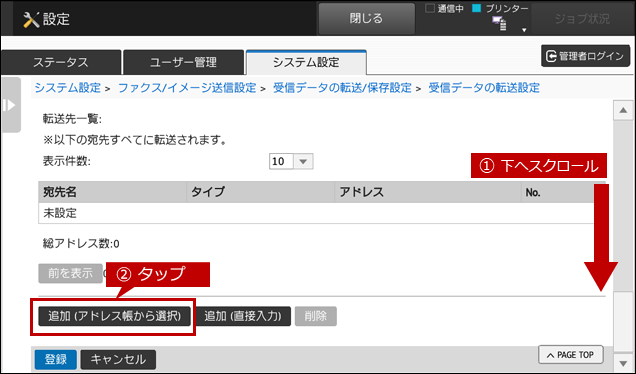The height and width of the screenshot is (374, 636).
Task: Expand the left side panel arrow
Action: pyautogui.click(x=11, y=105)
